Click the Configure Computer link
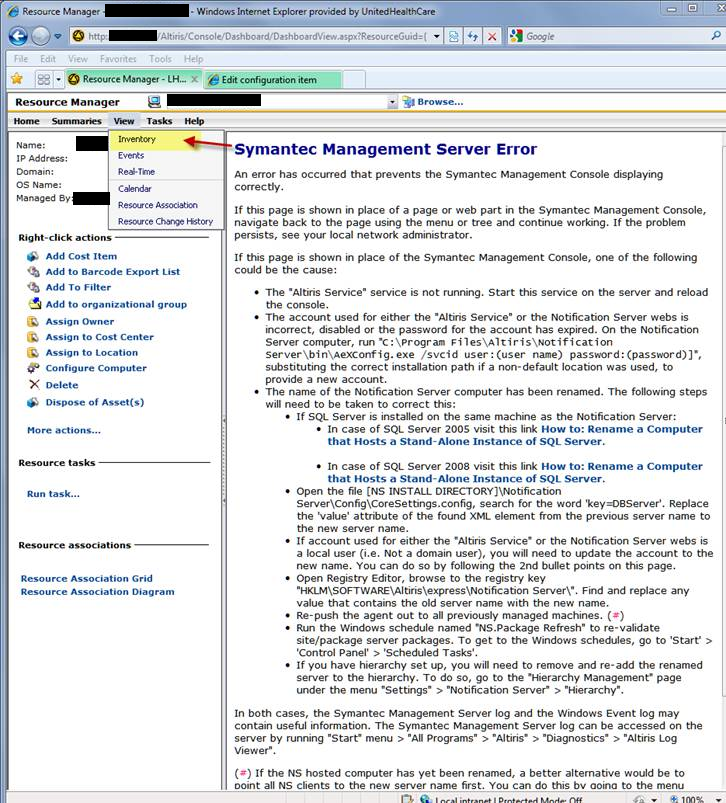Image resolution: width=726 pixels, height=803 pixels. point(96,368)
